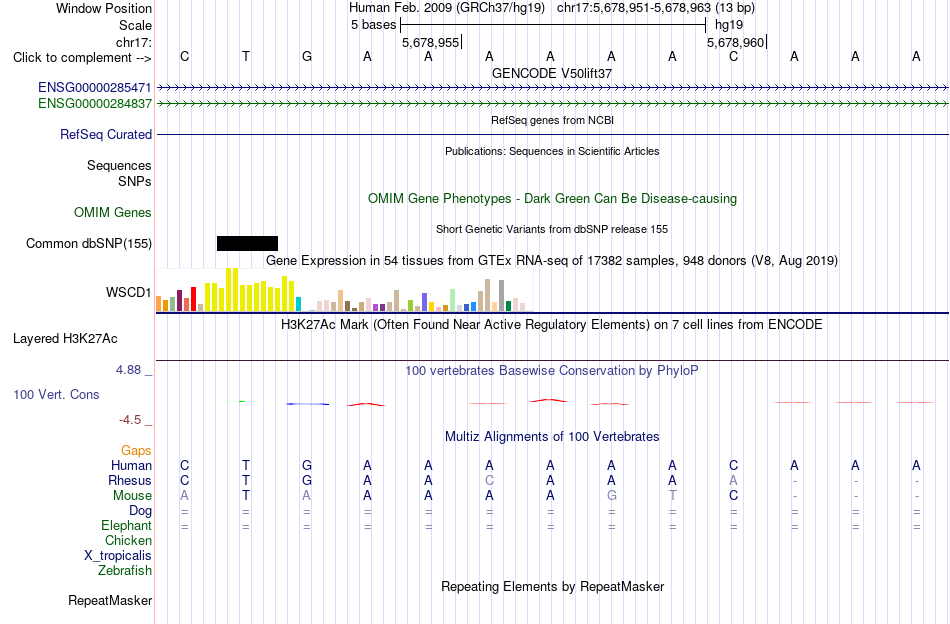Click the Mouse alignment row label

click(x=132, y=496)
